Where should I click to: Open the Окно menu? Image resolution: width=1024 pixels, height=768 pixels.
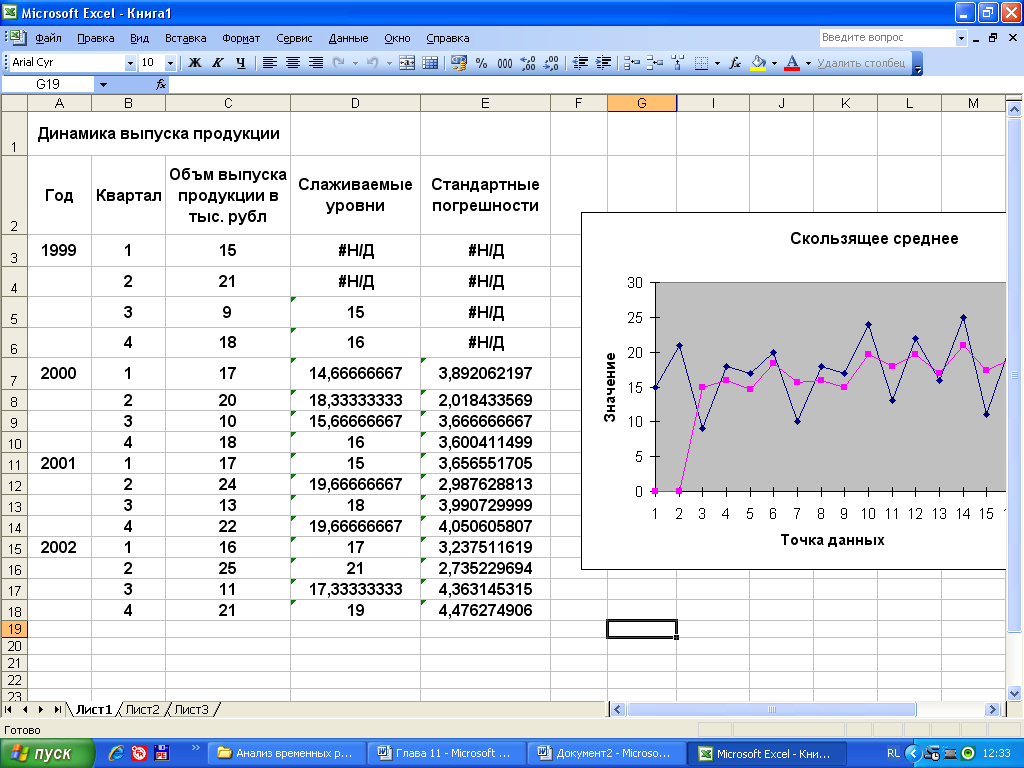tap(397, 38)
